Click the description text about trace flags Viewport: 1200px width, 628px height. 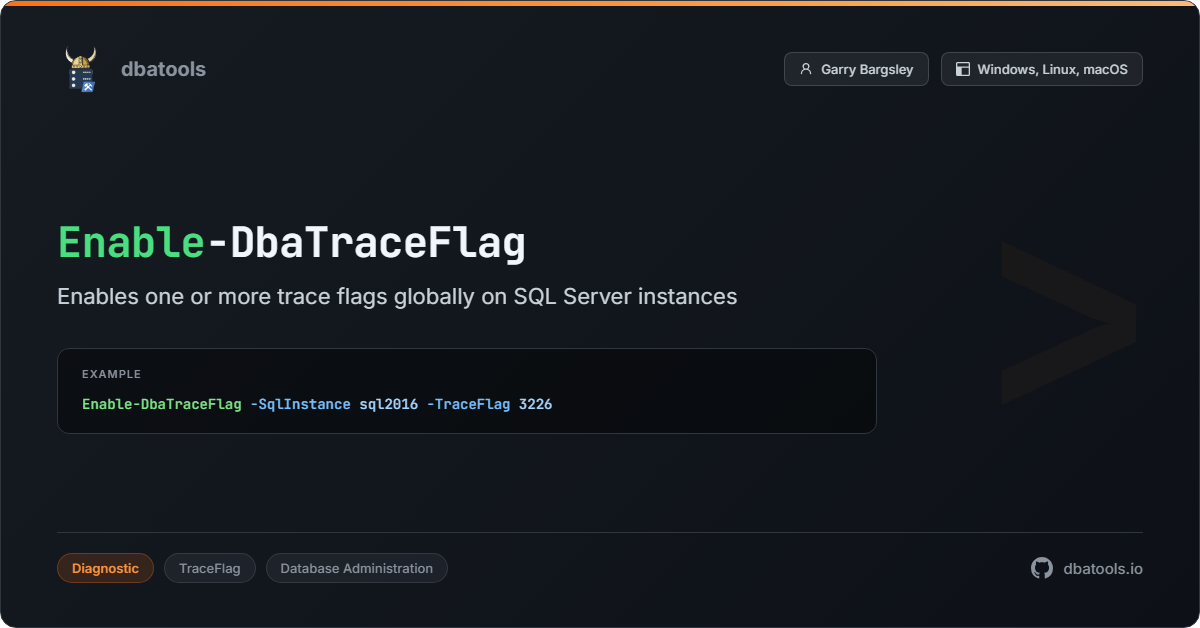(x=397, y=296)
